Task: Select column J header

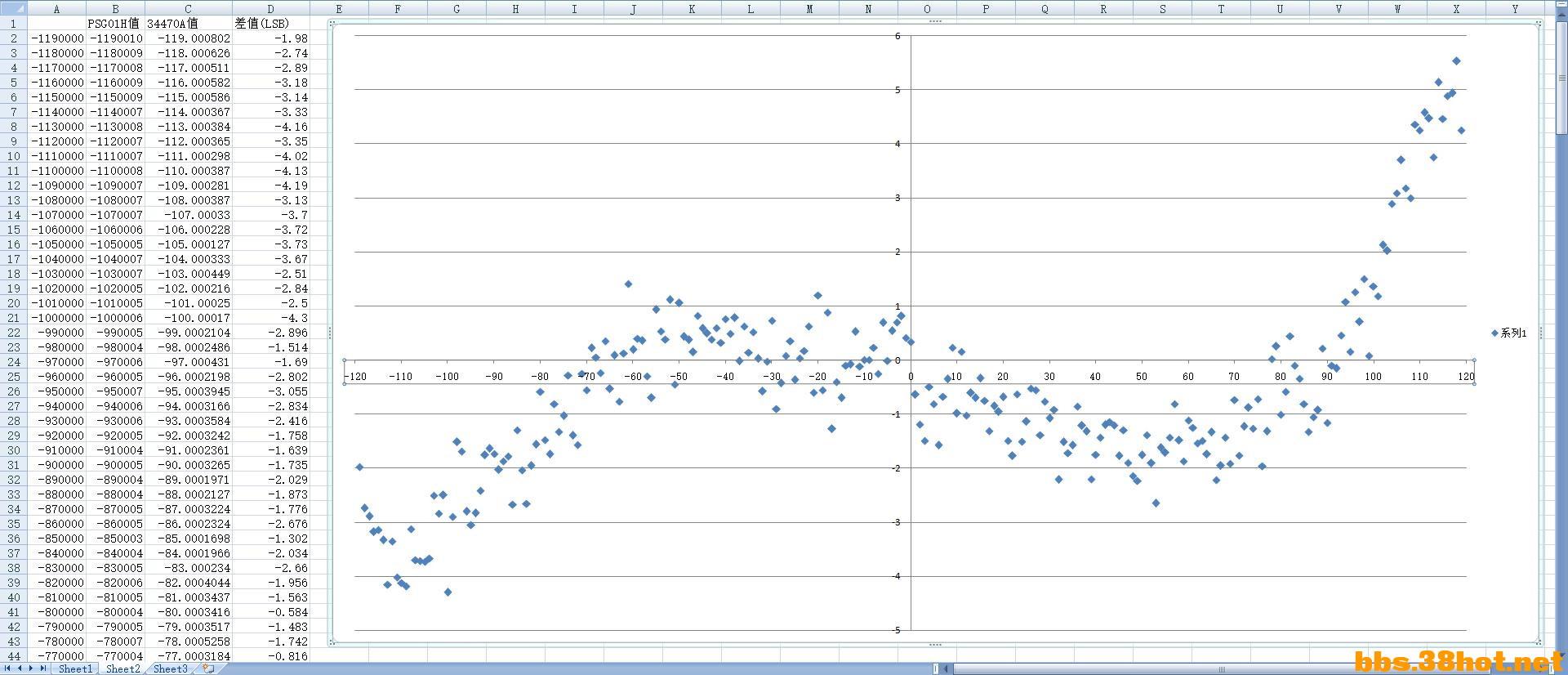Action: tap(633, 8)
